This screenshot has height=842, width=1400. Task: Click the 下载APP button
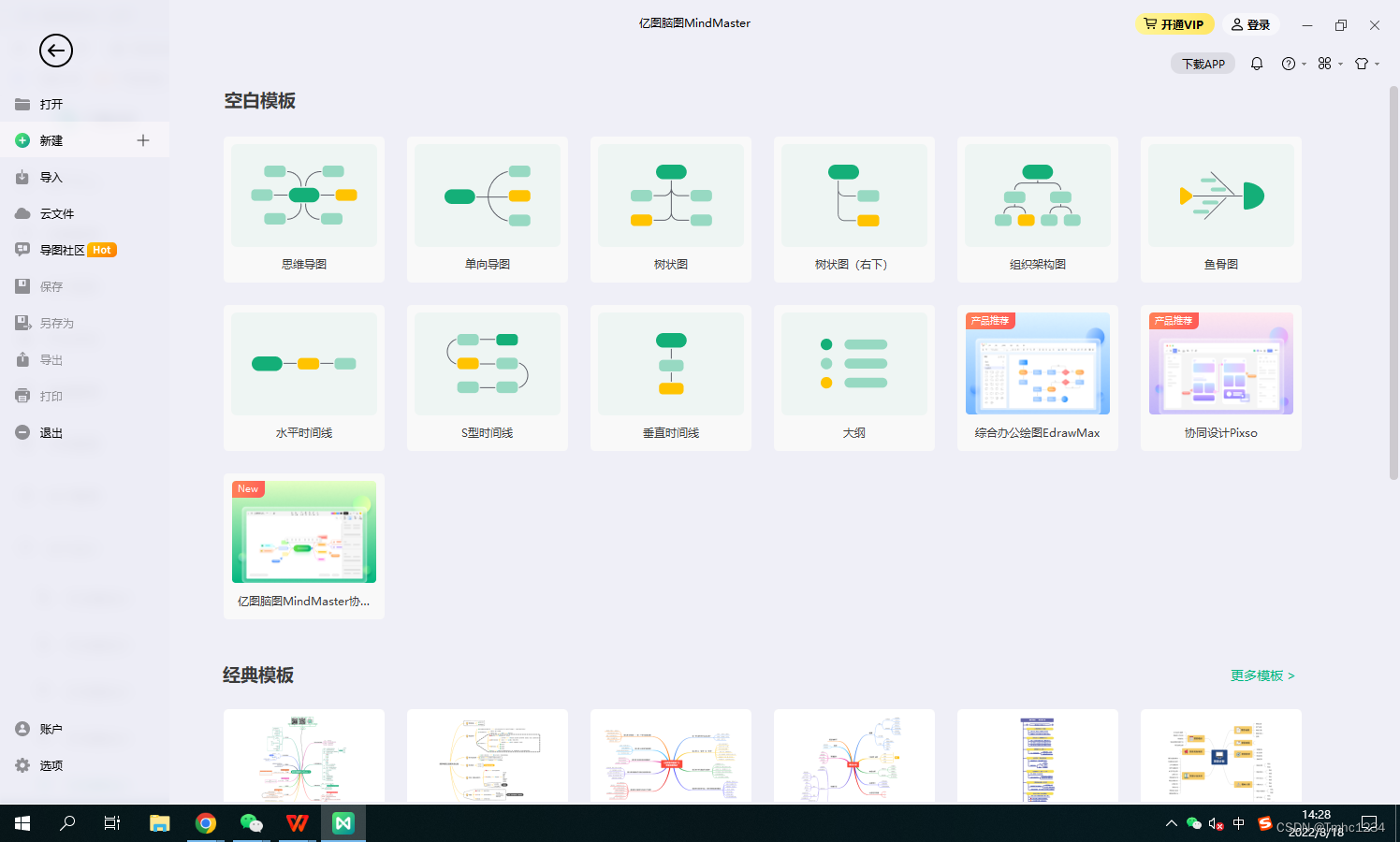[1203, 64]
